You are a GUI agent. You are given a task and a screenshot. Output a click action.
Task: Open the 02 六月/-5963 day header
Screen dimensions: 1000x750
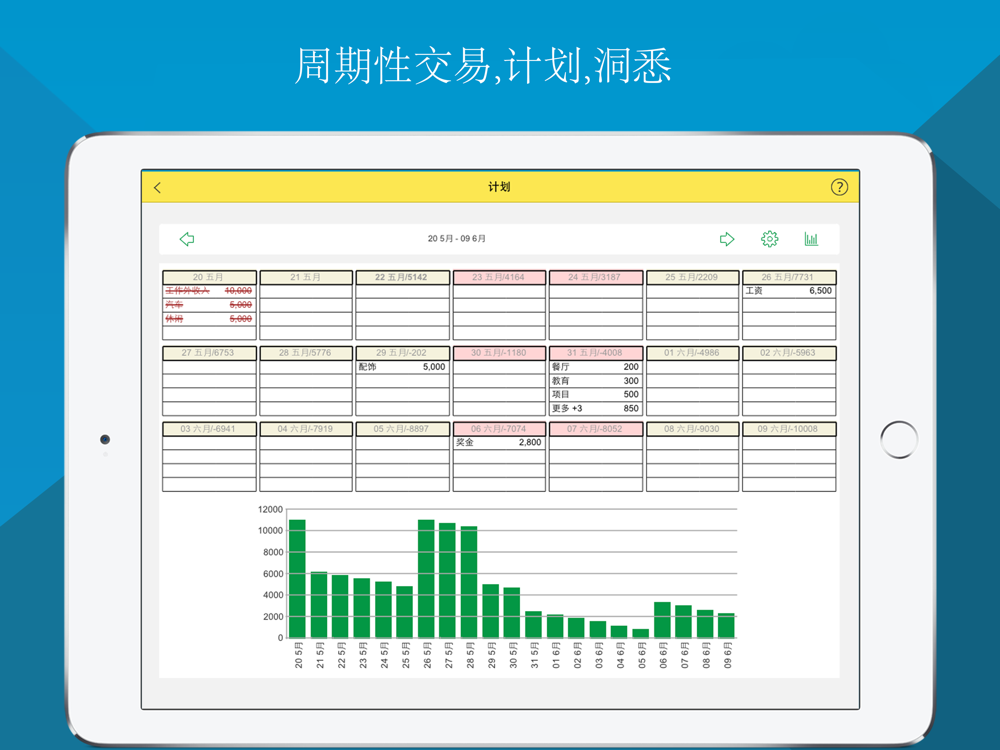(789, 353)
